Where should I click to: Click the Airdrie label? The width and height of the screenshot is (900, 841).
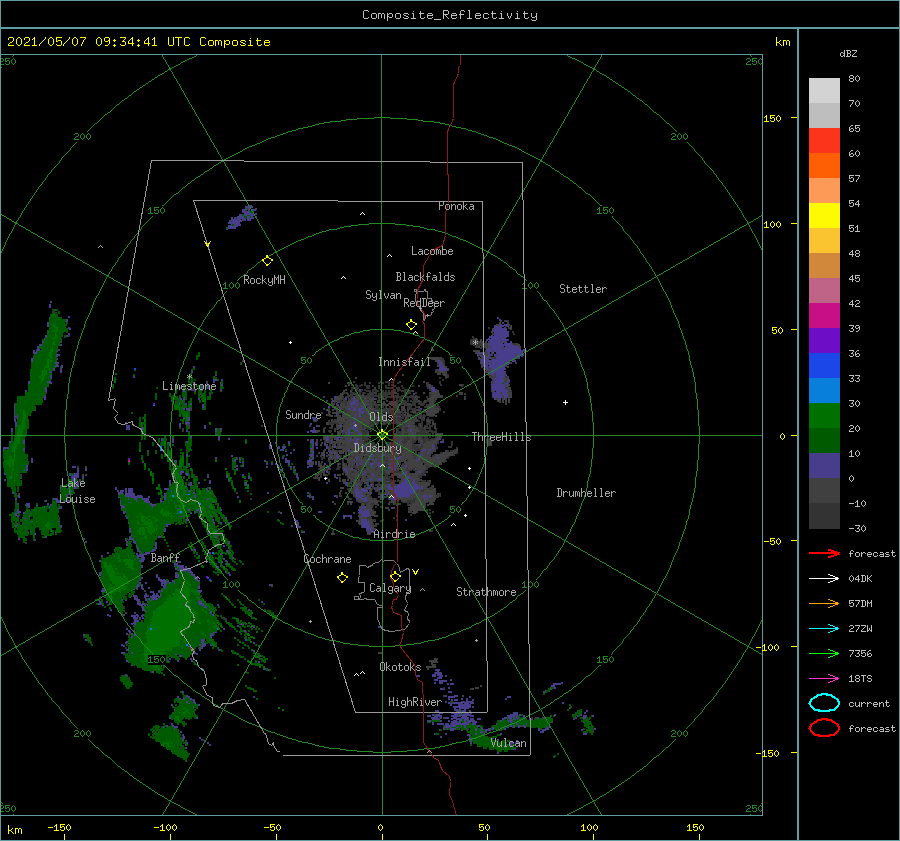[394, 534]
